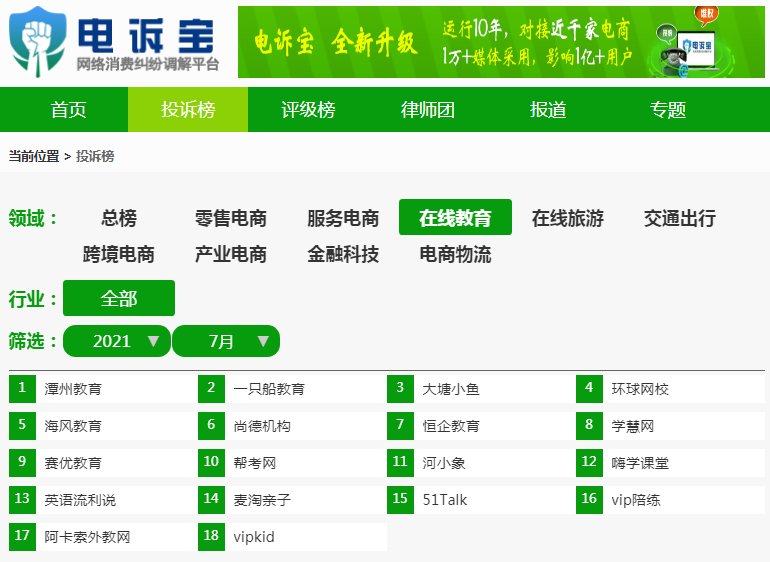Viewport: 770px width, 562px height.
Task: Open rank 18 vipkid
Action: click(292, 537)
